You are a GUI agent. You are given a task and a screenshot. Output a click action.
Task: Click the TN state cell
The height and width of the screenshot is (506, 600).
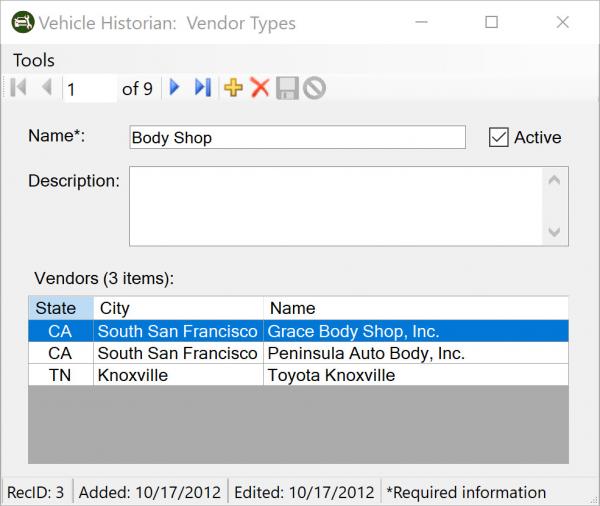point(61,375)
